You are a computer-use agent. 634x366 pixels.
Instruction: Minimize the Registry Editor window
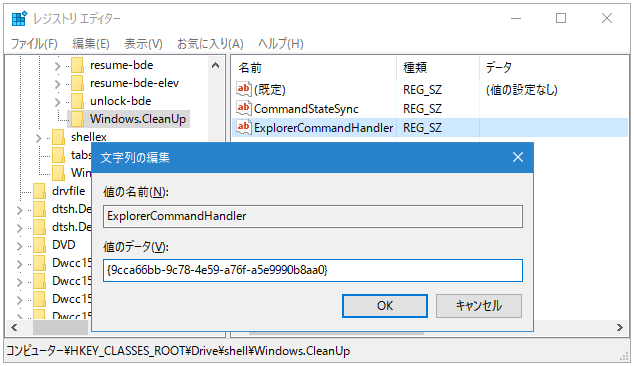click(x=516, y=18)
